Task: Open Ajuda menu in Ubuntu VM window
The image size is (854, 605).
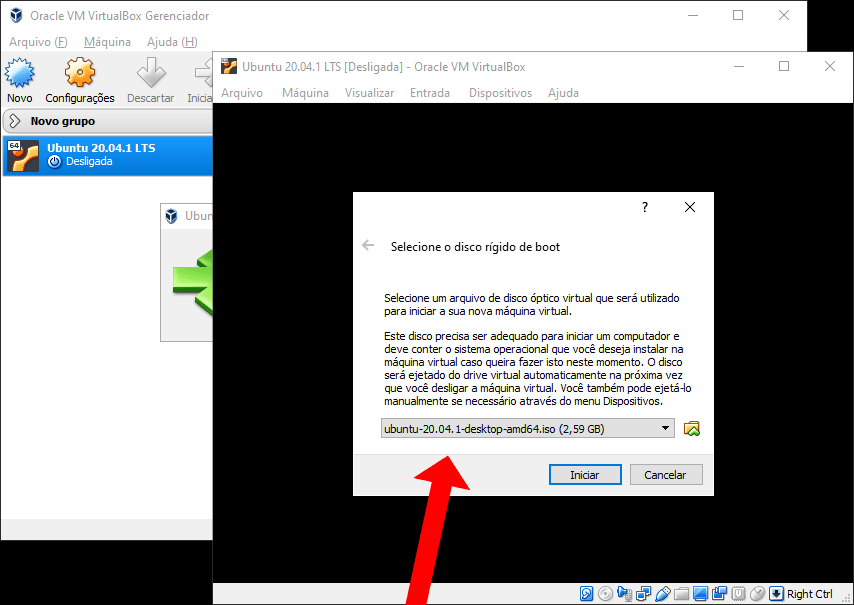Action: pos(563,93)
